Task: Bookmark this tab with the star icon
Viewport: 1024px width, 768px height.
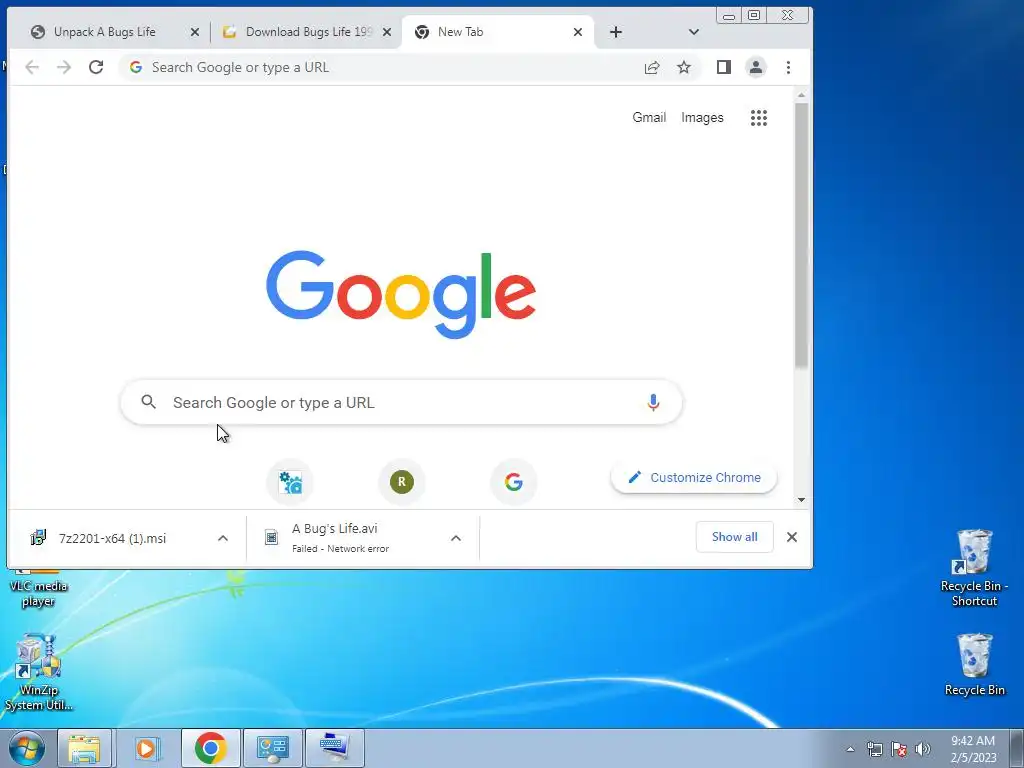Action: point(684,67)
